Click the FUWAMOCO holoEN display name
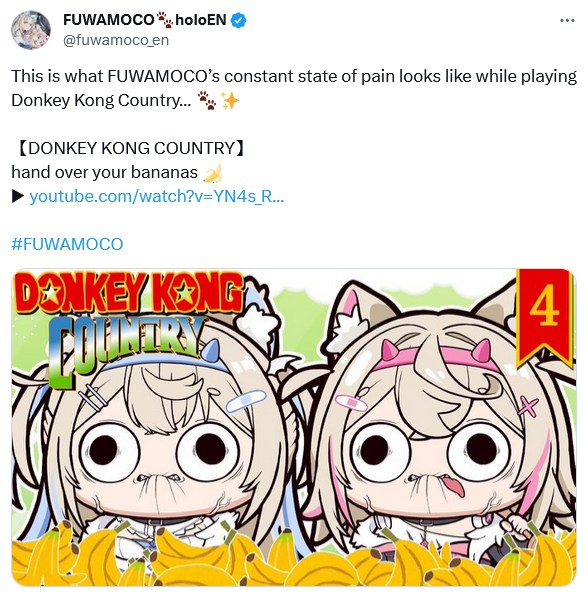 (145, 20)
